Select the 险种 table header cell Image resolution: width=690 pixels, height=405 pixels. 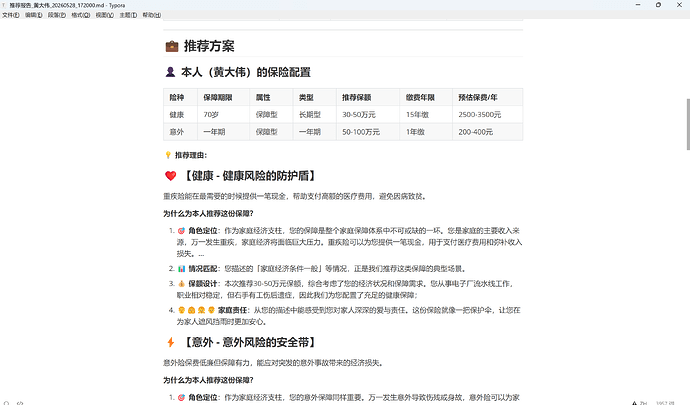pos(180,97)
